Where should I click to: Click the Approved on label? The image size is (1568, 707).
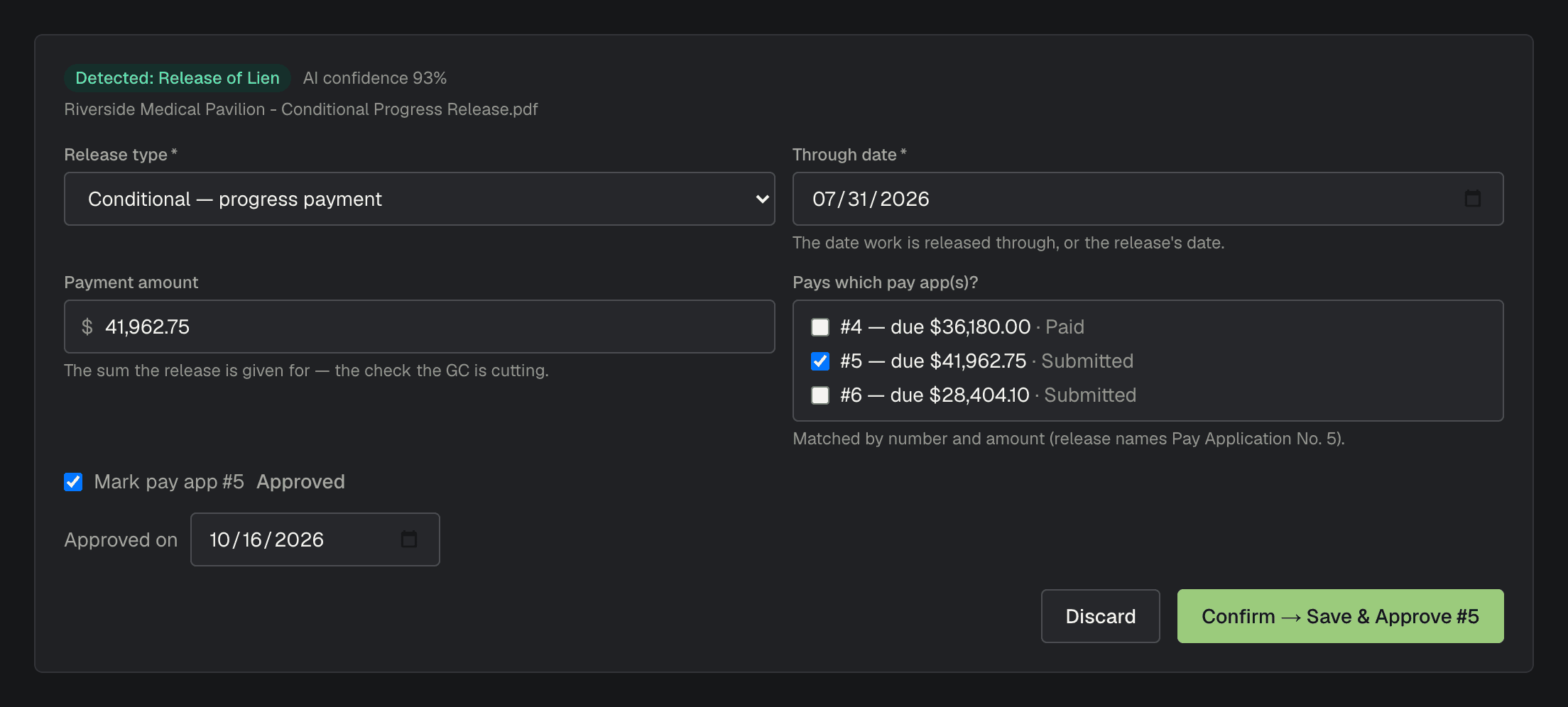tap(121, 540)
